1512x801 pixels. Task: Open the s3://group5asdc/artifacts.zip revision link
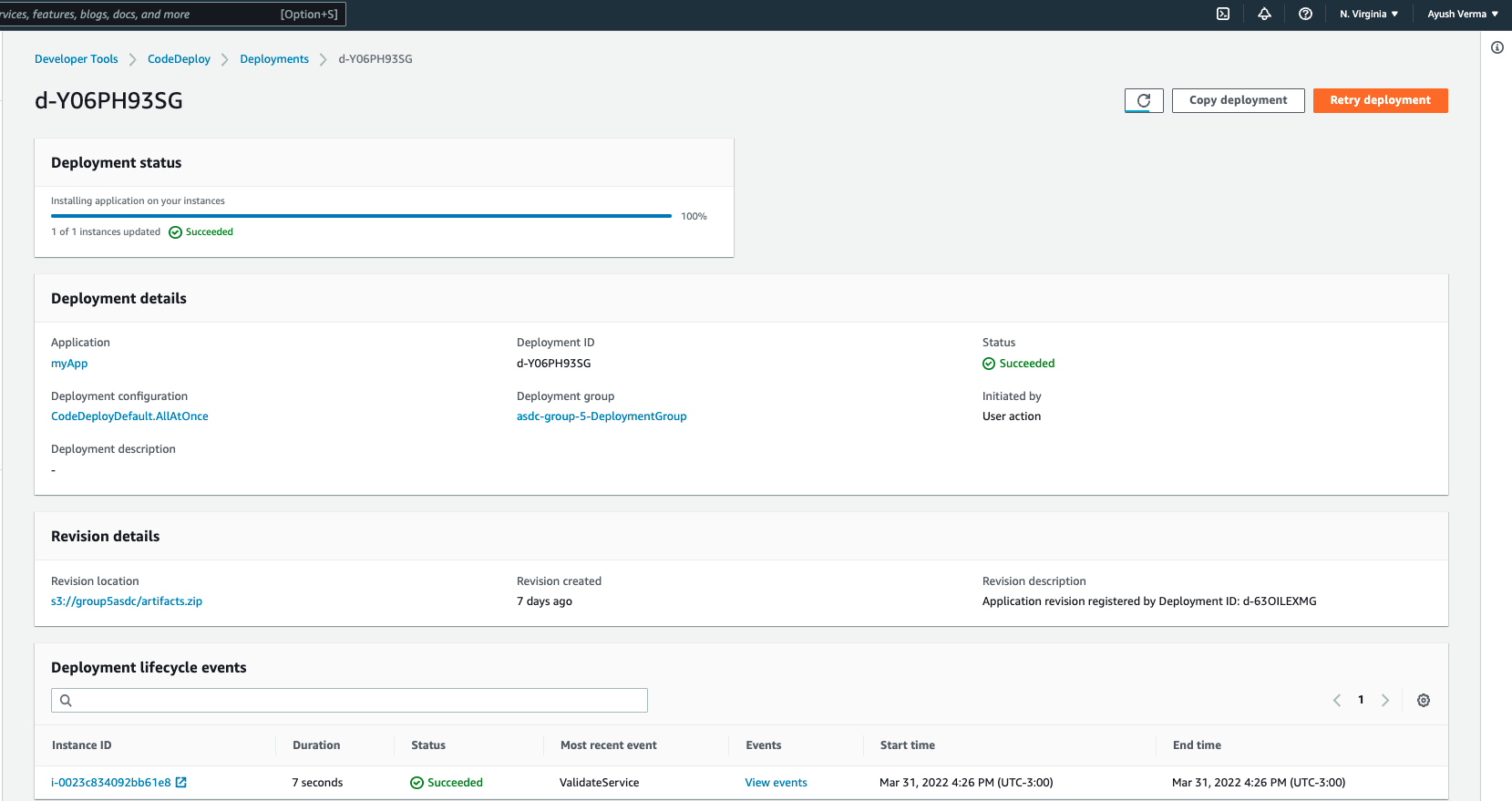tap(127, 601)
